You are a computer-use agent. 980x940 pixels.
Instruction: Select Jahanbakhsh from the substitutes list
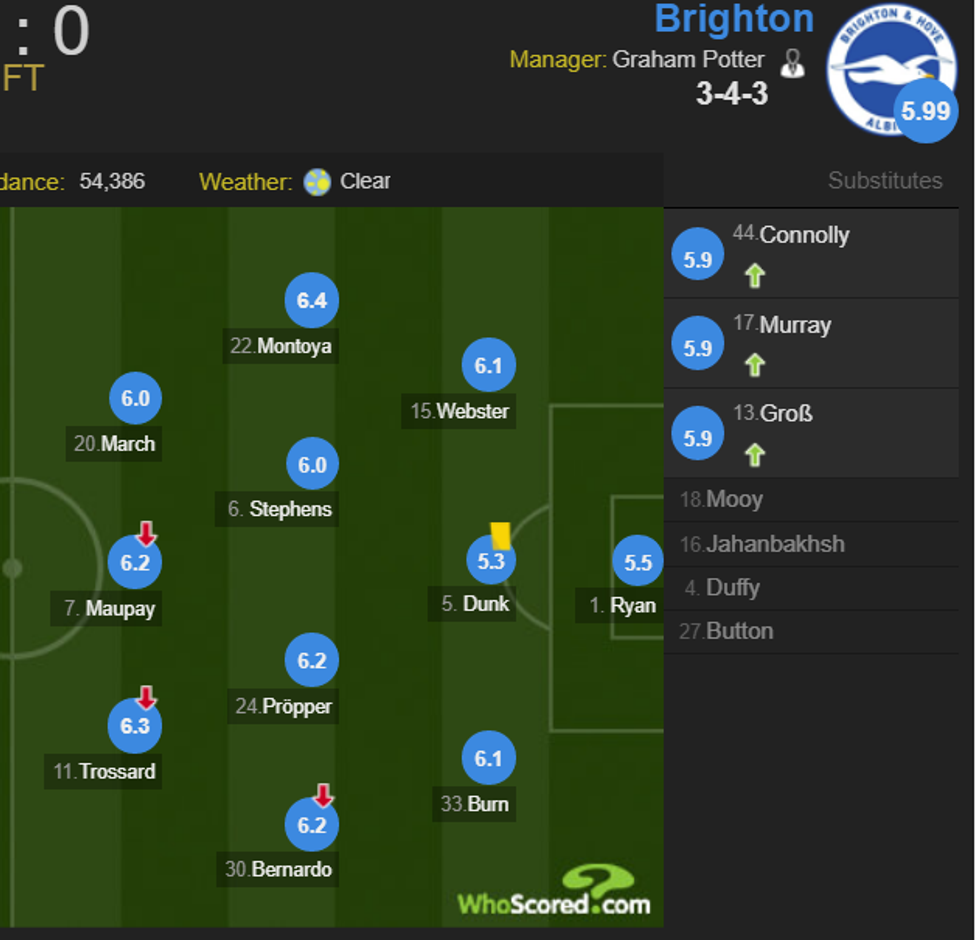coord(775,544)
